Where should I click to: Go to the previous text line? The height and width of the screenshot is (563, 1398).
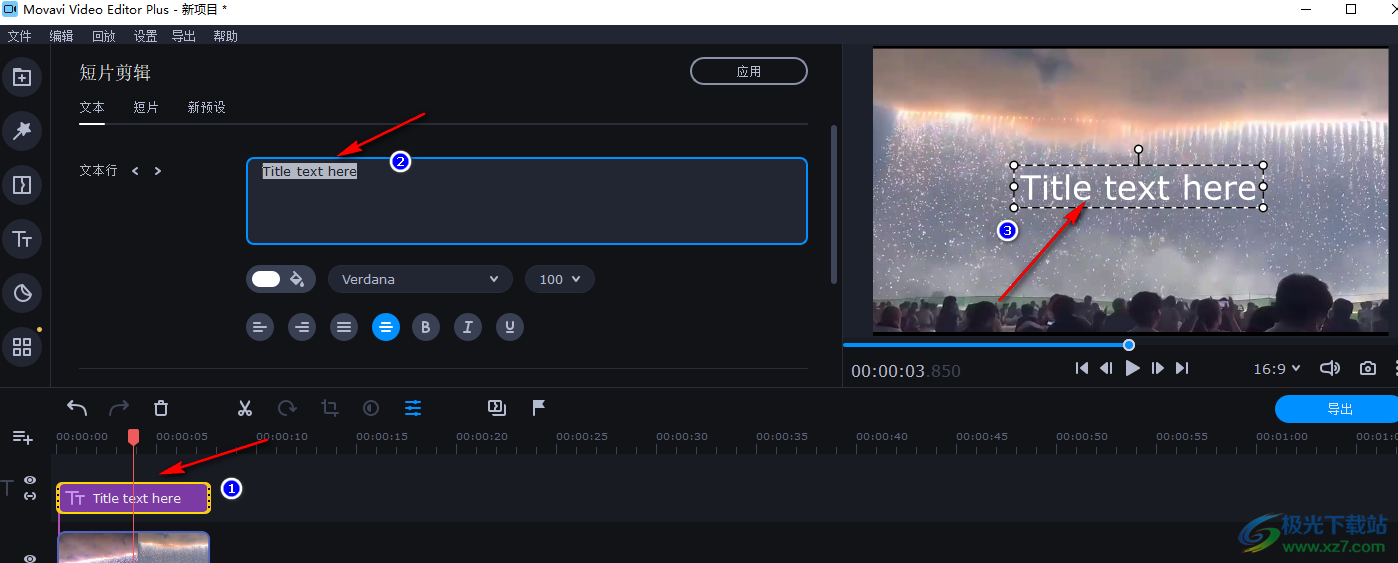[x=135, y=171]
